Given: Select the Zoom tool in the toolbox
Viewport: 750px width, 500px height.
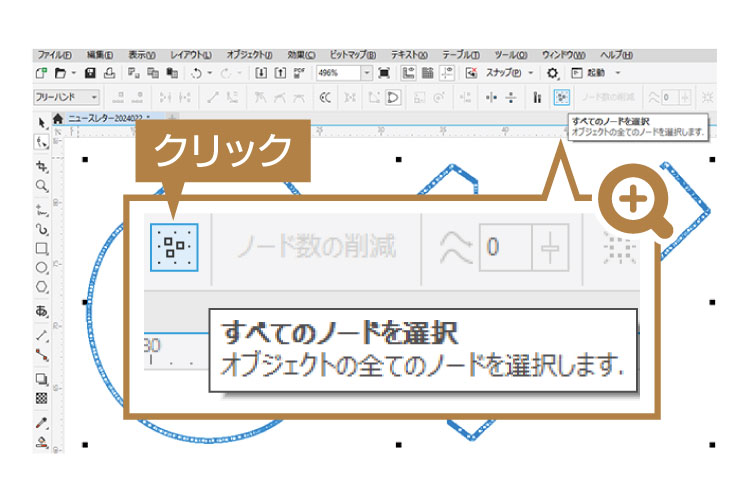Looking at the screenshot, I should click(x=41, y=186).
